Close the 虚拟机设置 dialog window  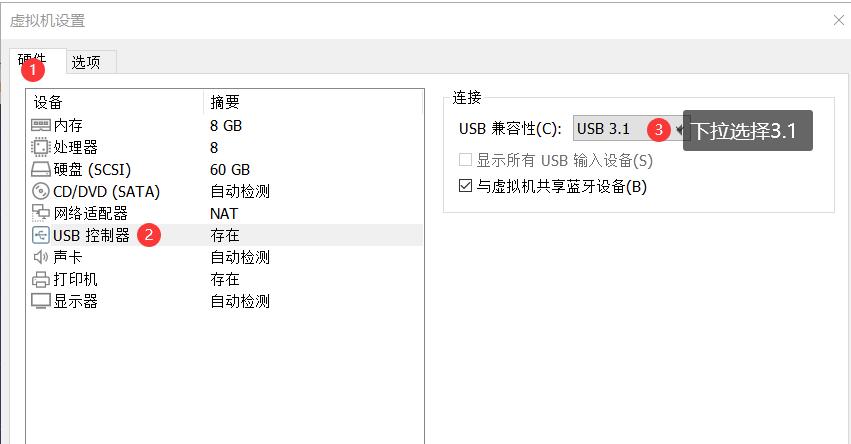pyautogui.click(x=838, y=20)
